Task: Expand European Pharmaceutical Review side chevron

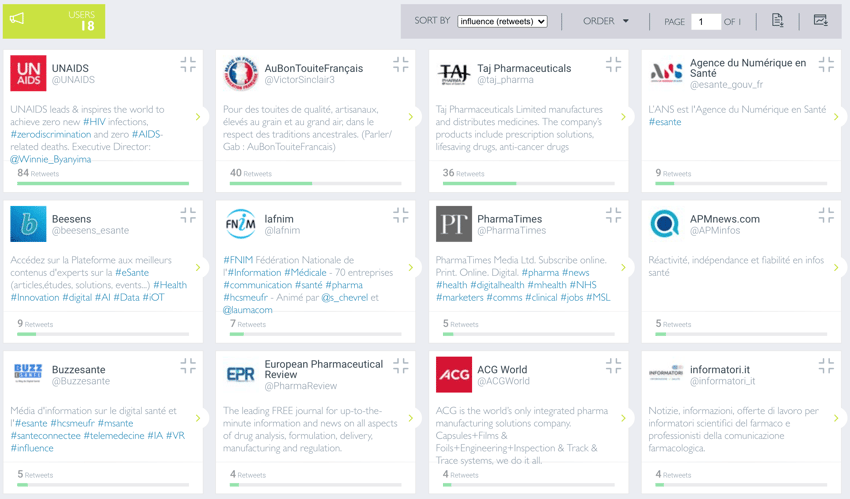Action: click(x=410, y=418)
